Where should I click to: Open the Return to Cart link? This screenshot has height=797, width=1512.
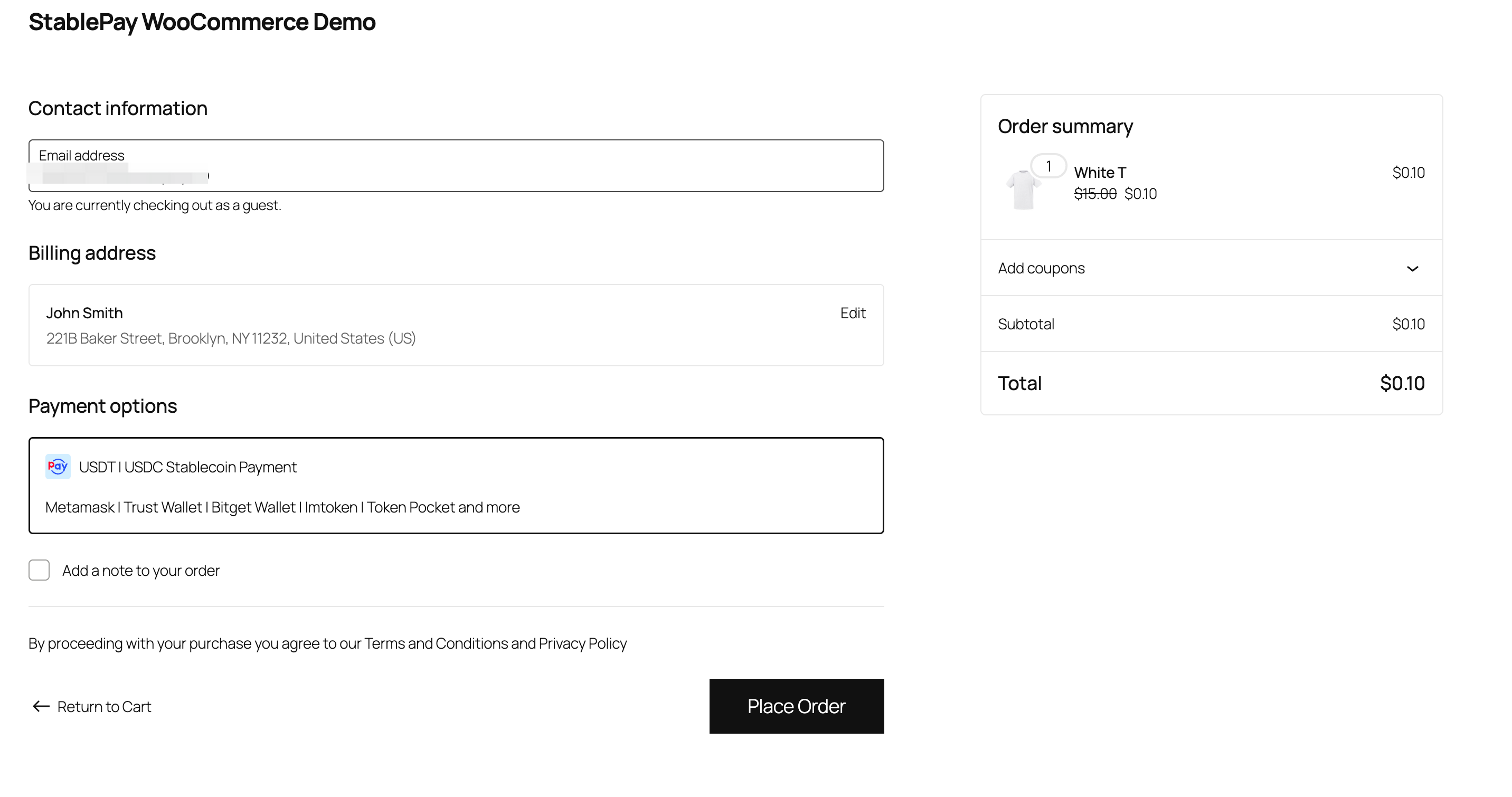click(104, 706)
